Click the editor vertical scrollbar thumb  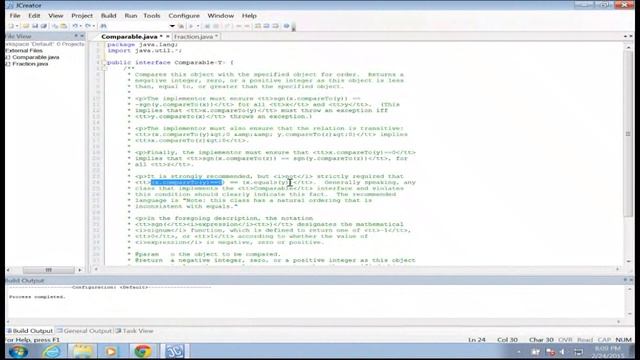pos(628,134)
